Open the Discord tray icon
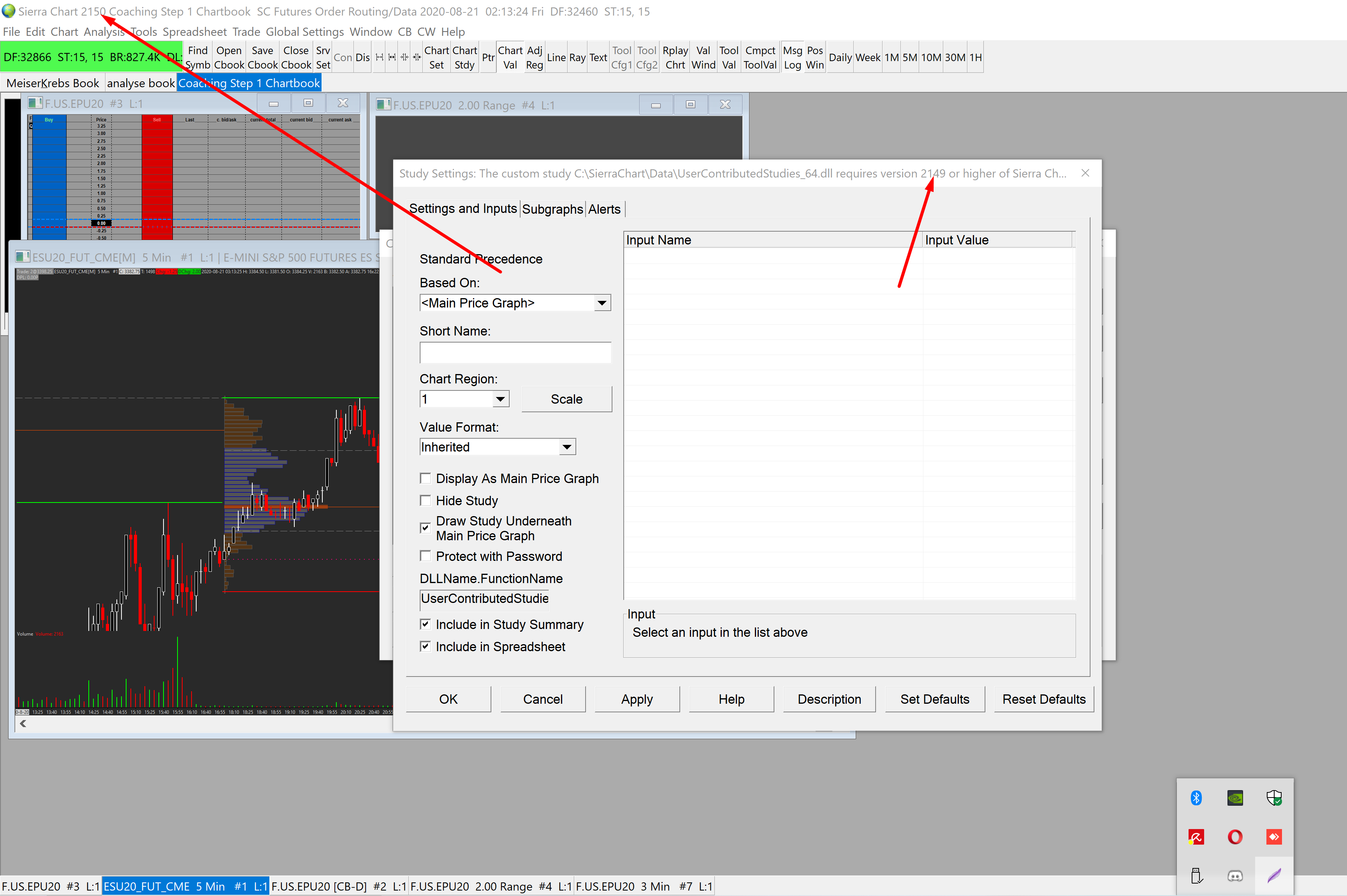This screenshot has height=896, width=1347. coord(1235,875)
